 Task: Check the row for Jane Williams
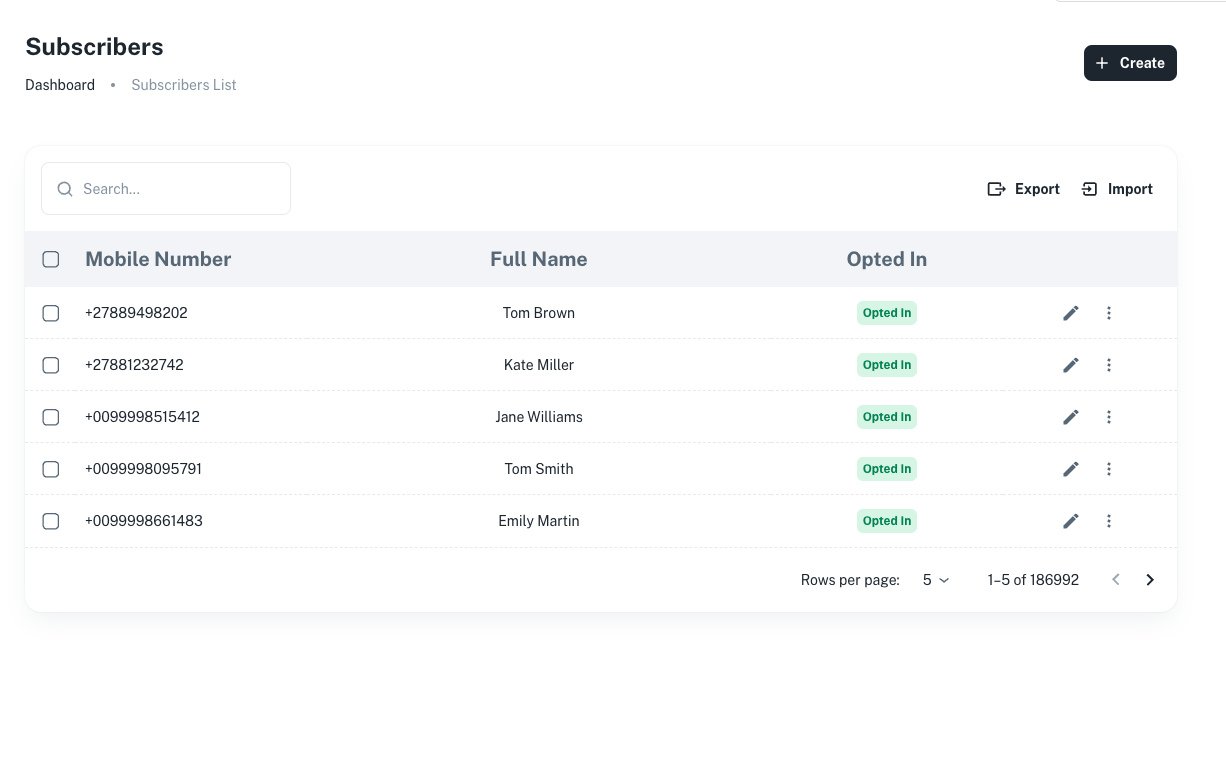[51, 417]
